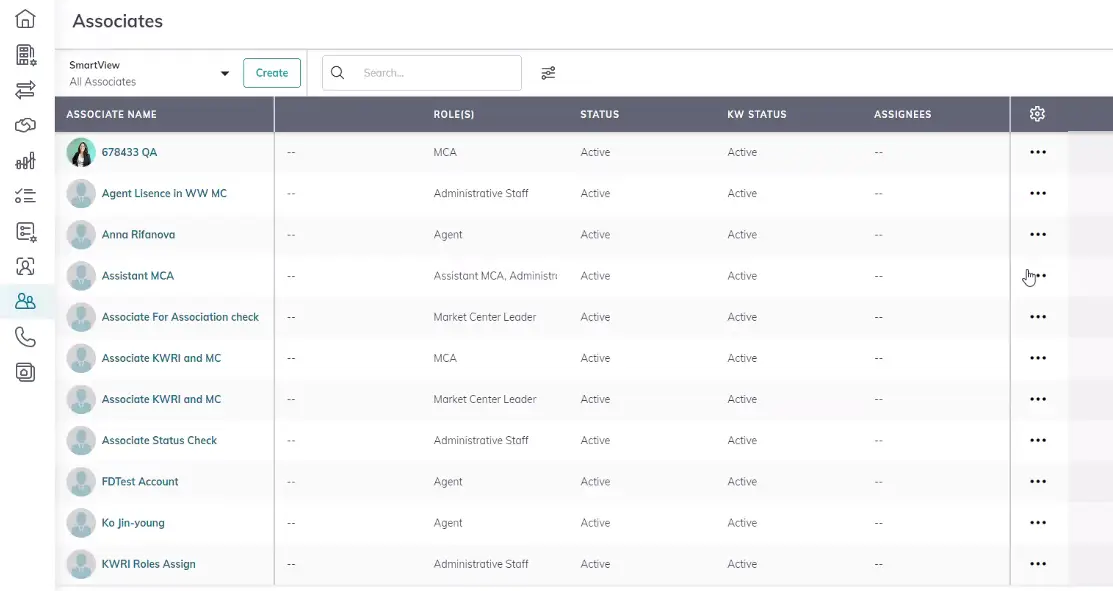This screenshot has height=591, width=1113.
Task: Sort by KW Status column header
Action: click(x=757, y=114)
